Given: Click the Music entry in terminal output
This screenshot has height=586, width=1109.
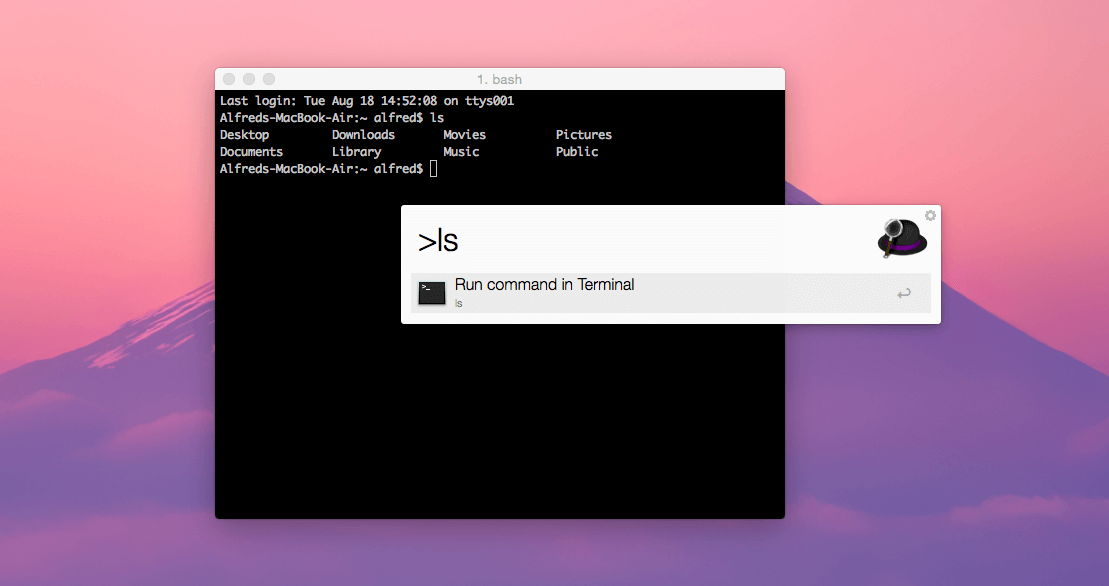Looking at the screenshot, I should [461, 152].
